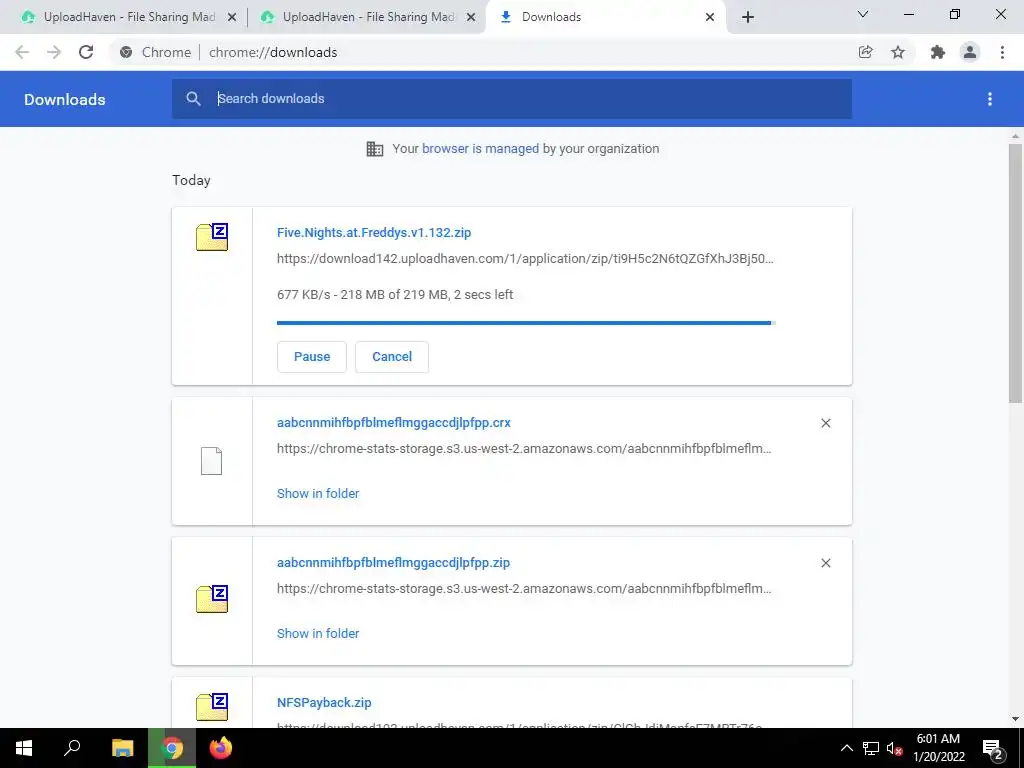Show hidden system tray icons
This screenshot has height=768, width=1024.
coord(846,748)
